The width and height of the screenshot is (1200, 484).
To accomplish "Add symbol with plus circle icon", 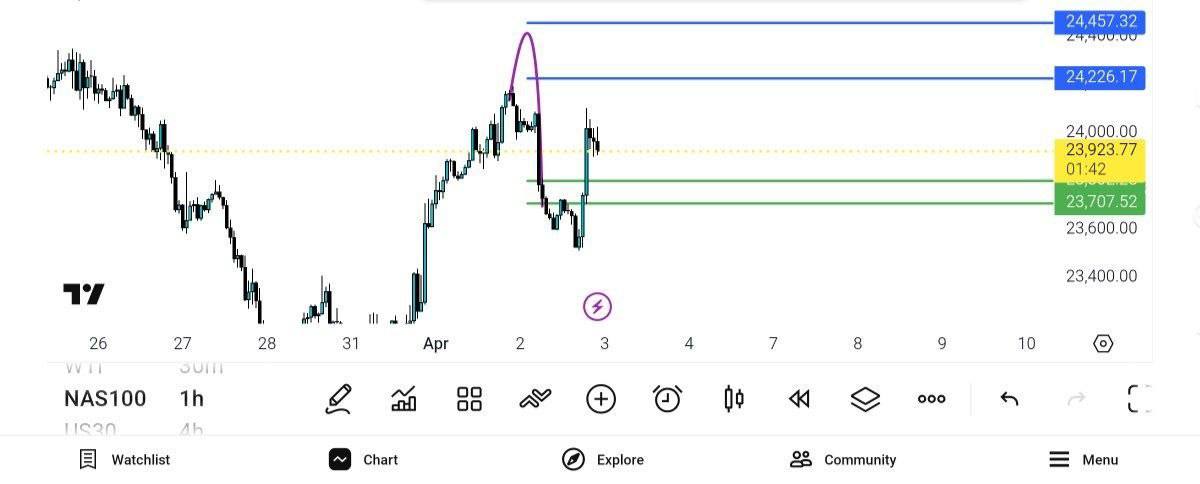I will pos(600,399).
